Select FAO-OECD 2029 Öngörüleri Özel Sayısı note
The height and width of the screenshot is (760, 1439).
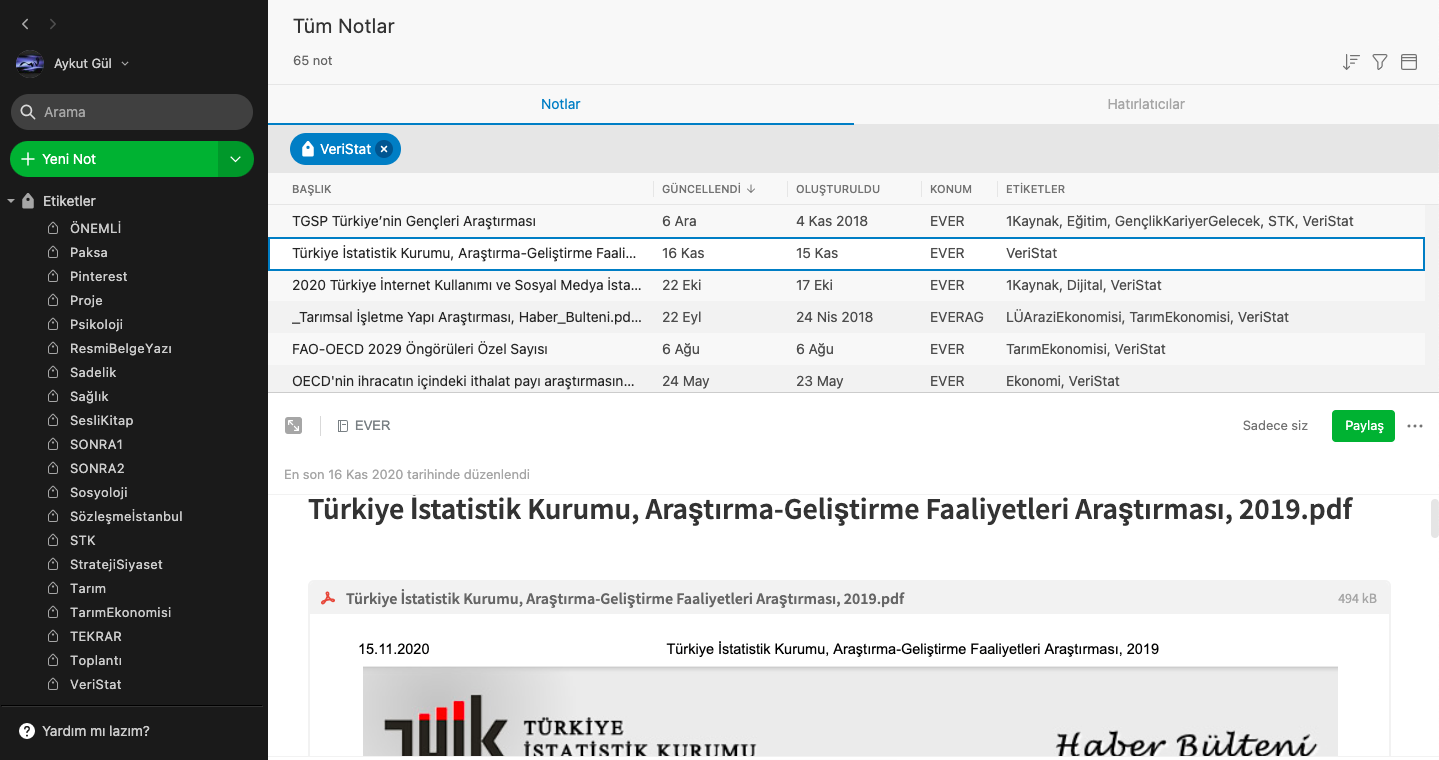[846, 349]
